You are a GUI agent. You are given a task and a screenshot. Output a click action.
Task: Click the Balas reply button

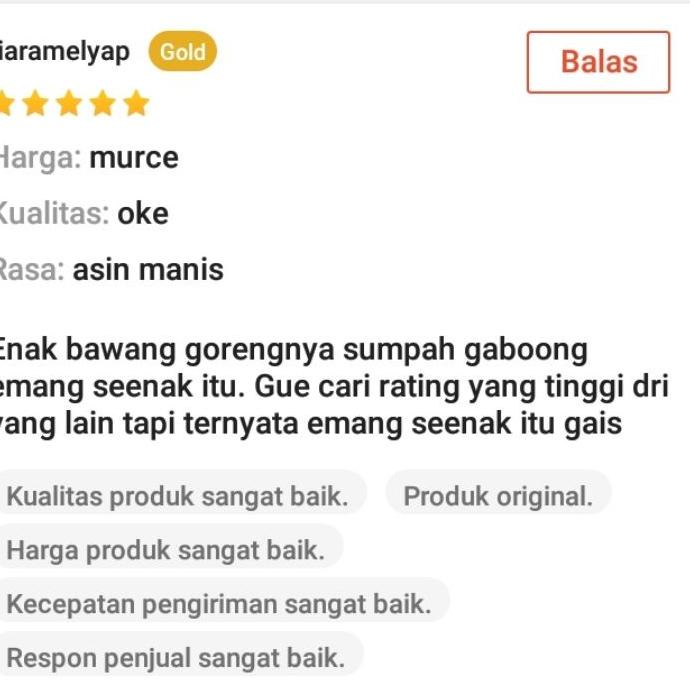(x=598, y=62)
